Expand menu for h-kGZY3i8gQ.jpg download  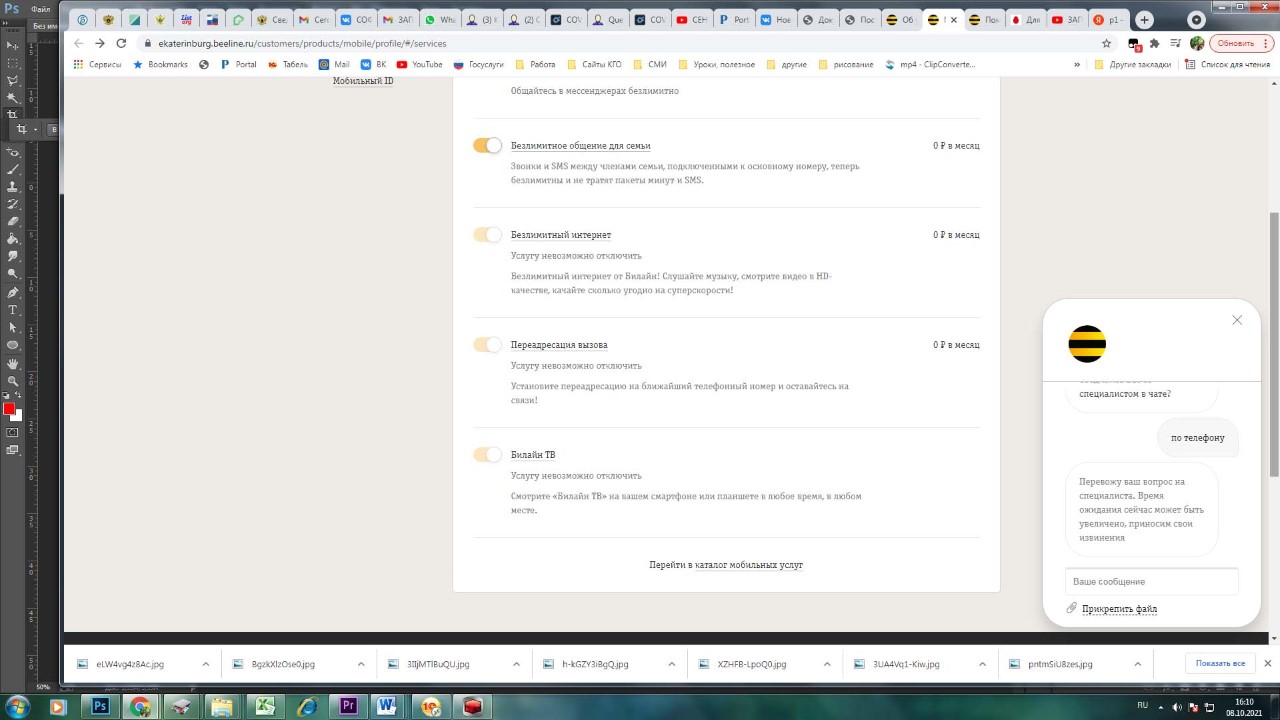coord(671,664)
